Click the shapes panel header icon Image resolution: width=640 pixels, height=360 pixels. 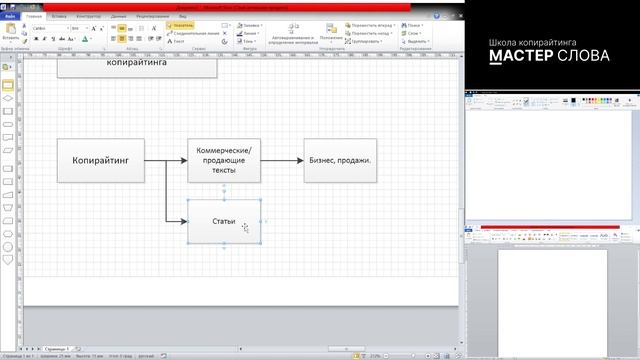[x=6, y=67]
